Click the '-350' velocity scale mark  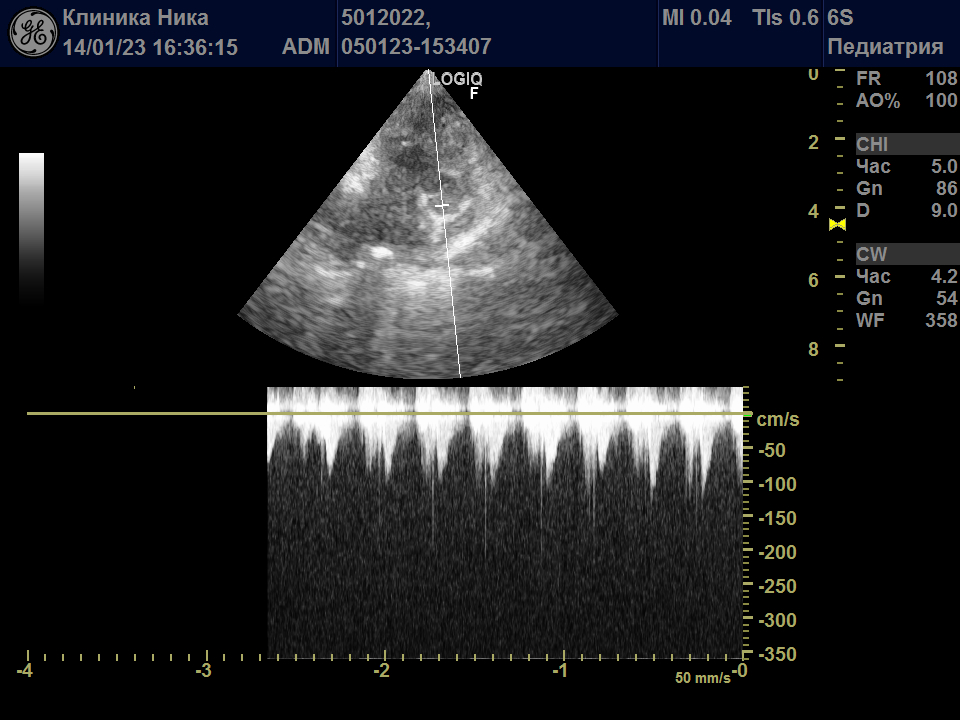coord(778,654)
